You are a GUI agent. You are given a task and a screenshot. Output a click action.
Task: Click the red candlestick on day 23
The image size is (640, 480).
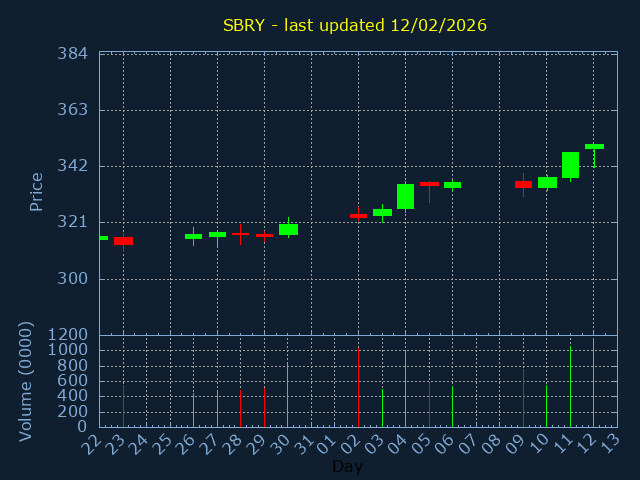point(123,241)
